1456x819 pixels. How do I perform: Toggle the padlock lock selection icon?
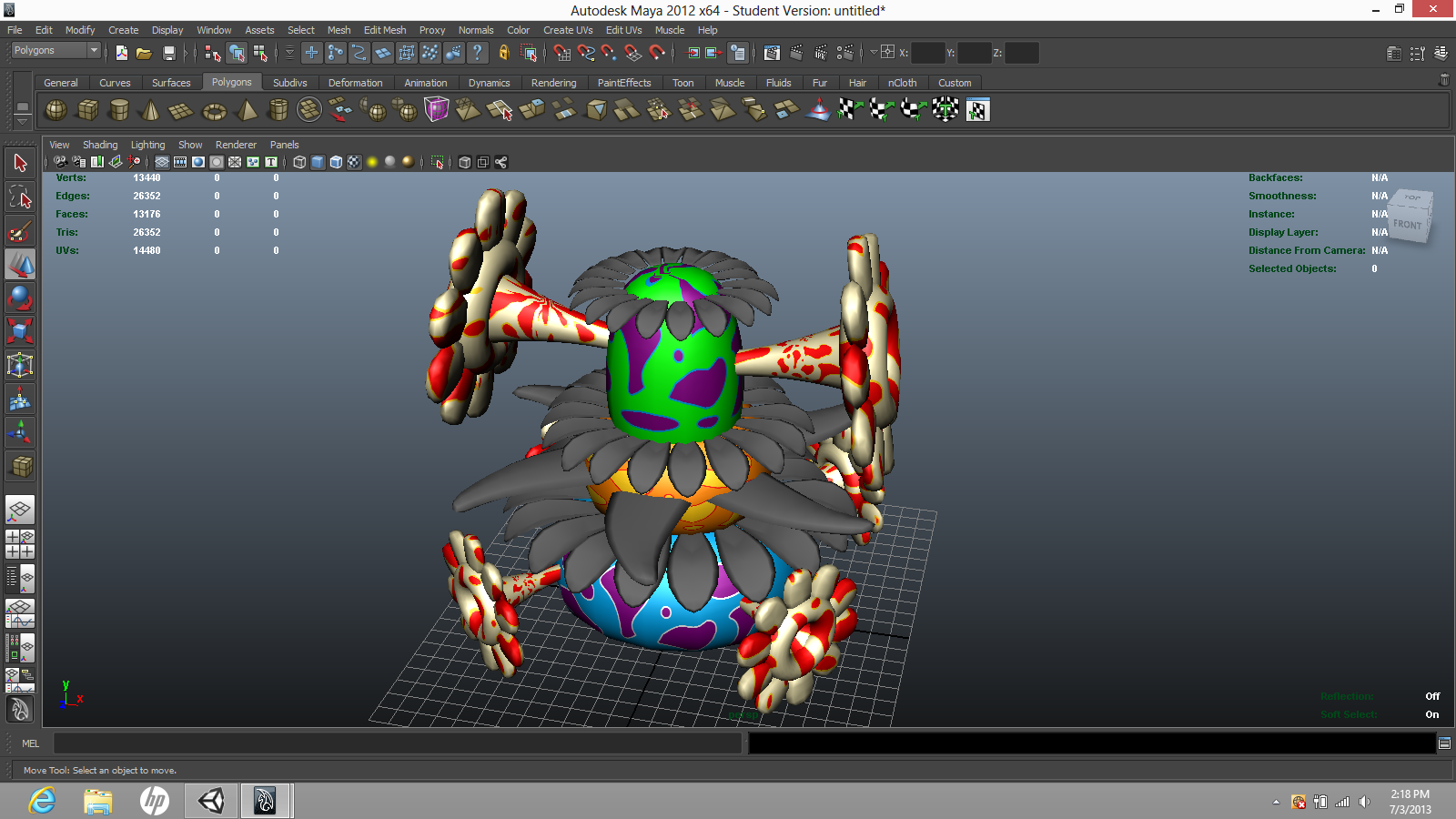click(x=504, y=53)
